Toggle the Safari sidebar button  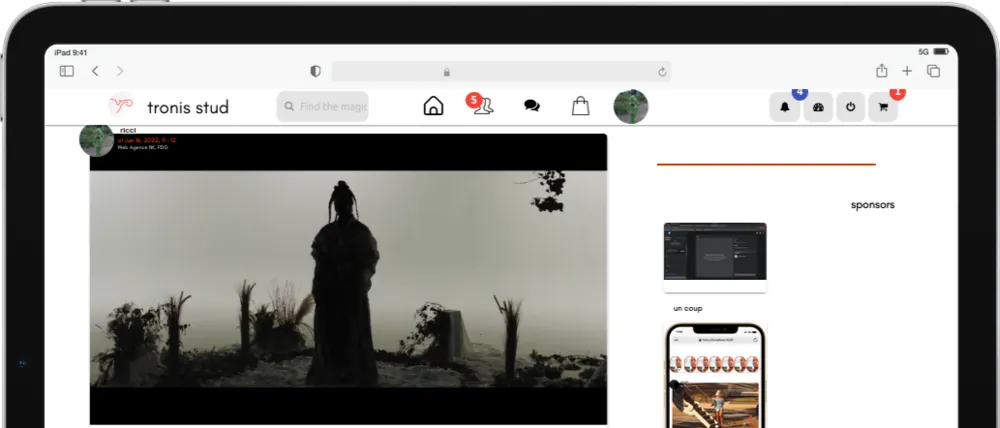point(67,71)
